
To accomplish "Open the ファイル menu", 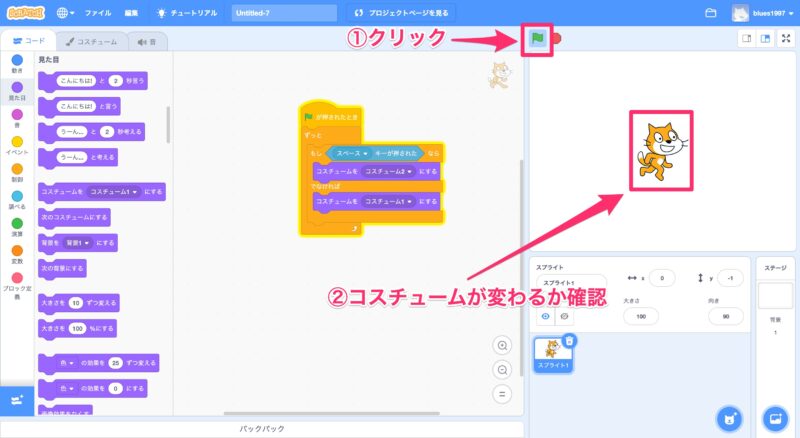I will tap(98, 13).
